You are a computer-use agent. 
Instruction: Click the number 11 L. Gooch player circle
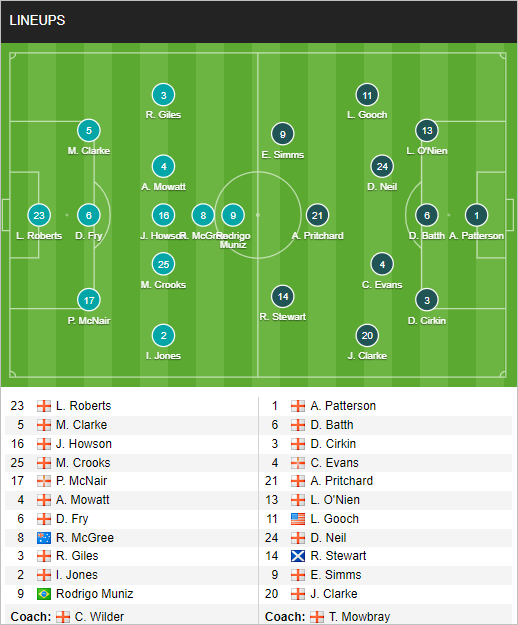tap(367, 95)
